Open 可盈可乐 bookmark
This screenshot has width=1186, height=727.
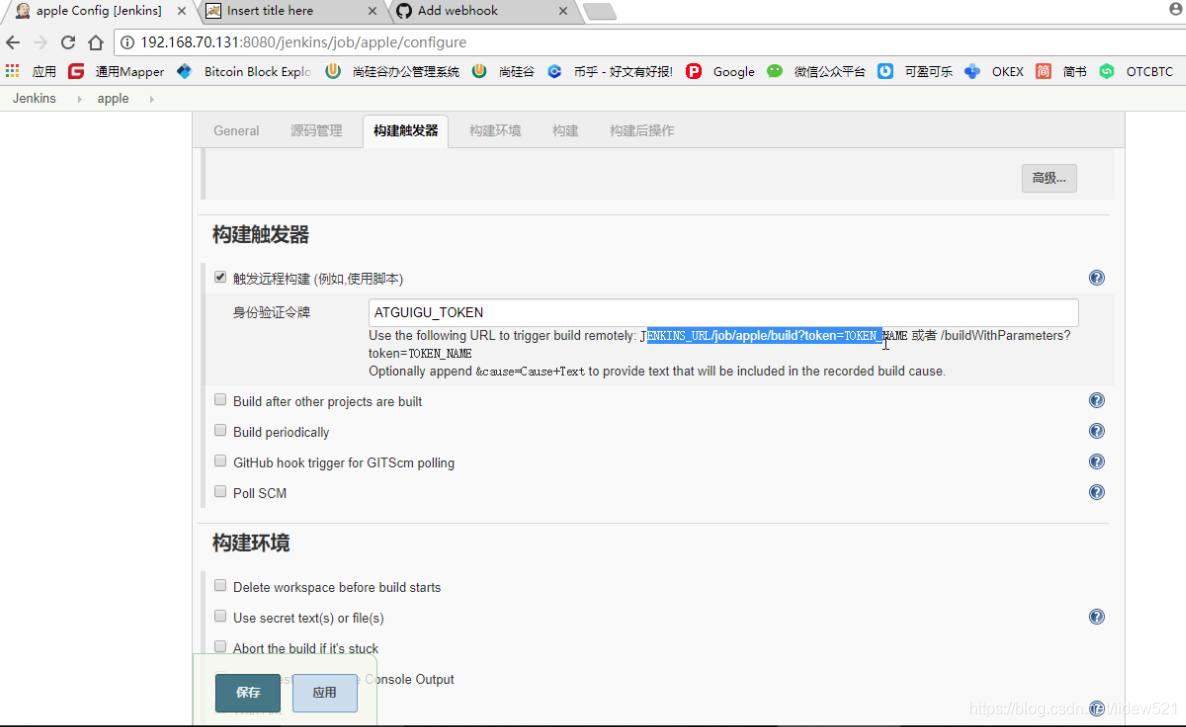point(915,71)
